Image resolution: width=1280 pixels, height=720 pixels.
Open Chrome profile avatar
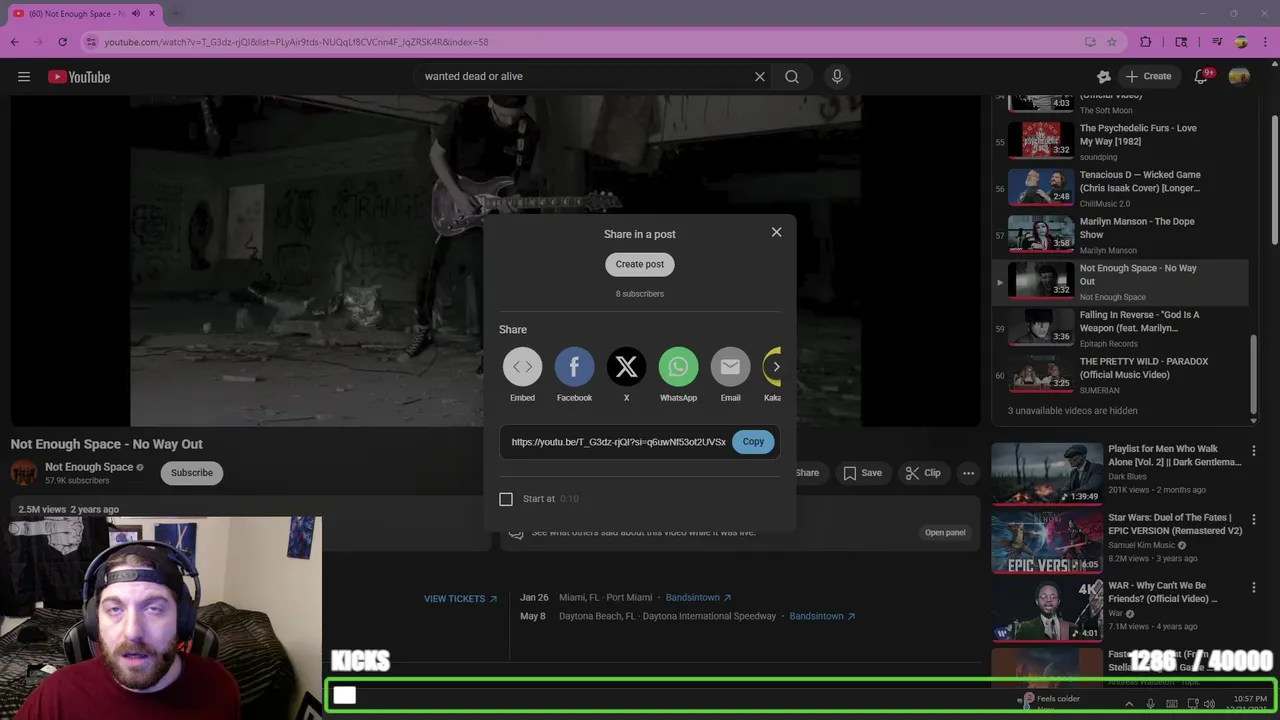pyautogui.click(x=1241, y=42)
